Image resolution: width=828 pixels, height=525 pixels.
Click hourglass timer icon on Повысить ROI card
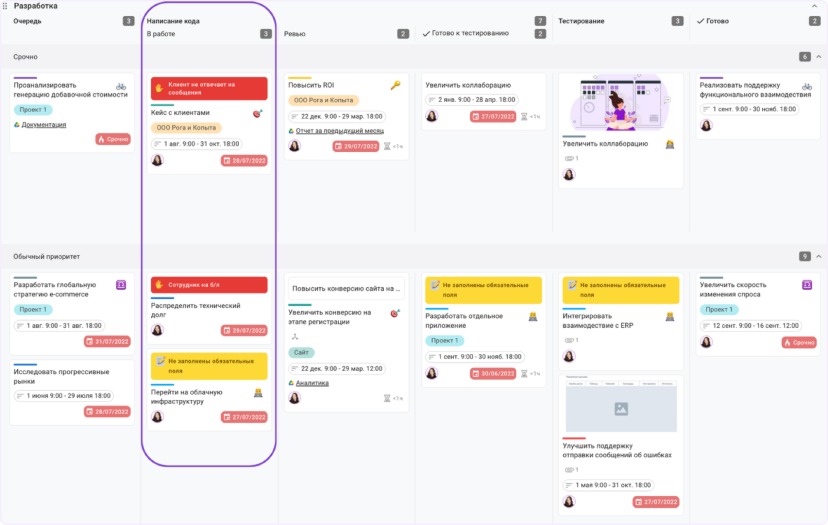point(387,146)
